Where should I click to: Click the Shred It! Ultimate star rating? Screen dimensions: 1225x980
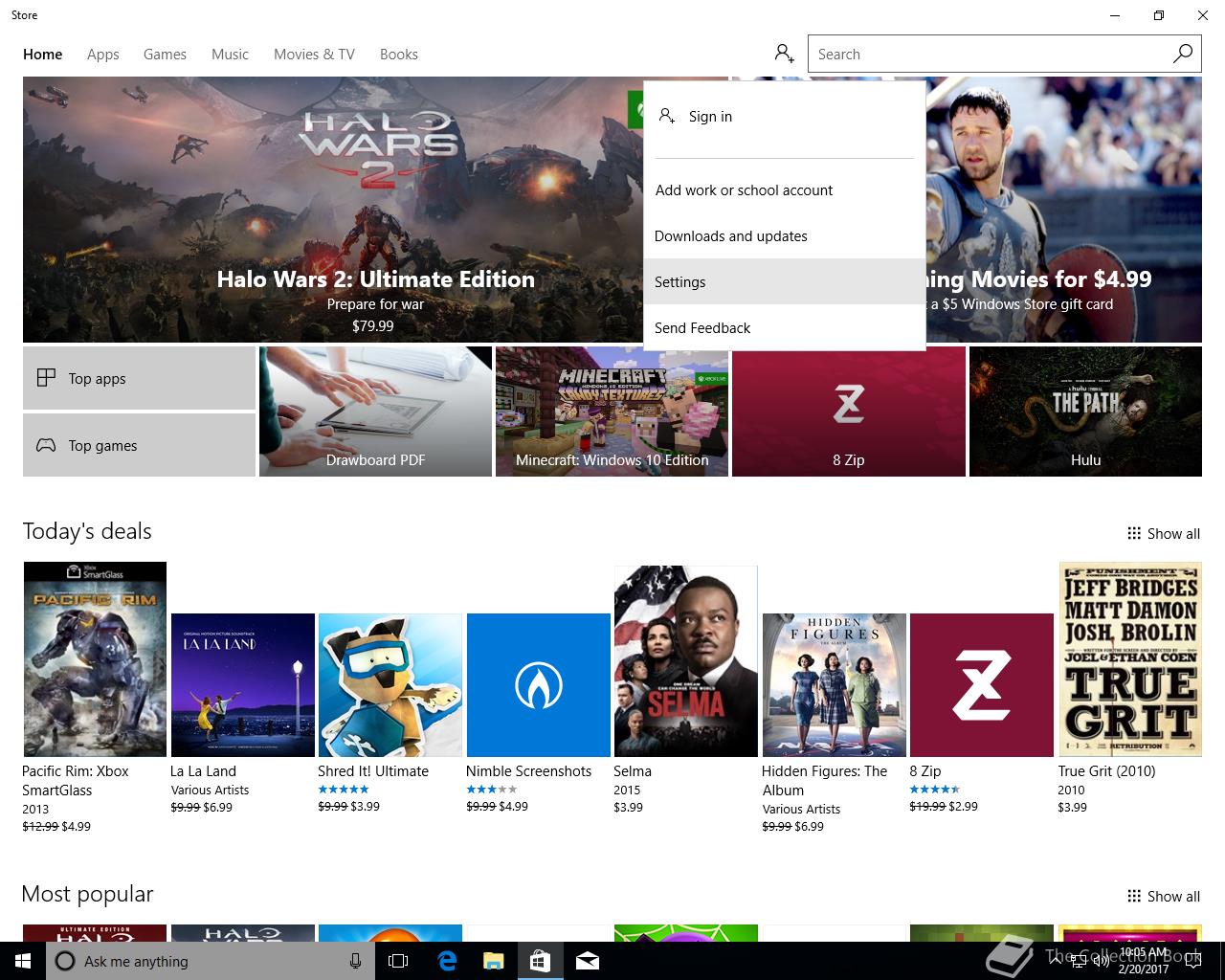[344, 790]
